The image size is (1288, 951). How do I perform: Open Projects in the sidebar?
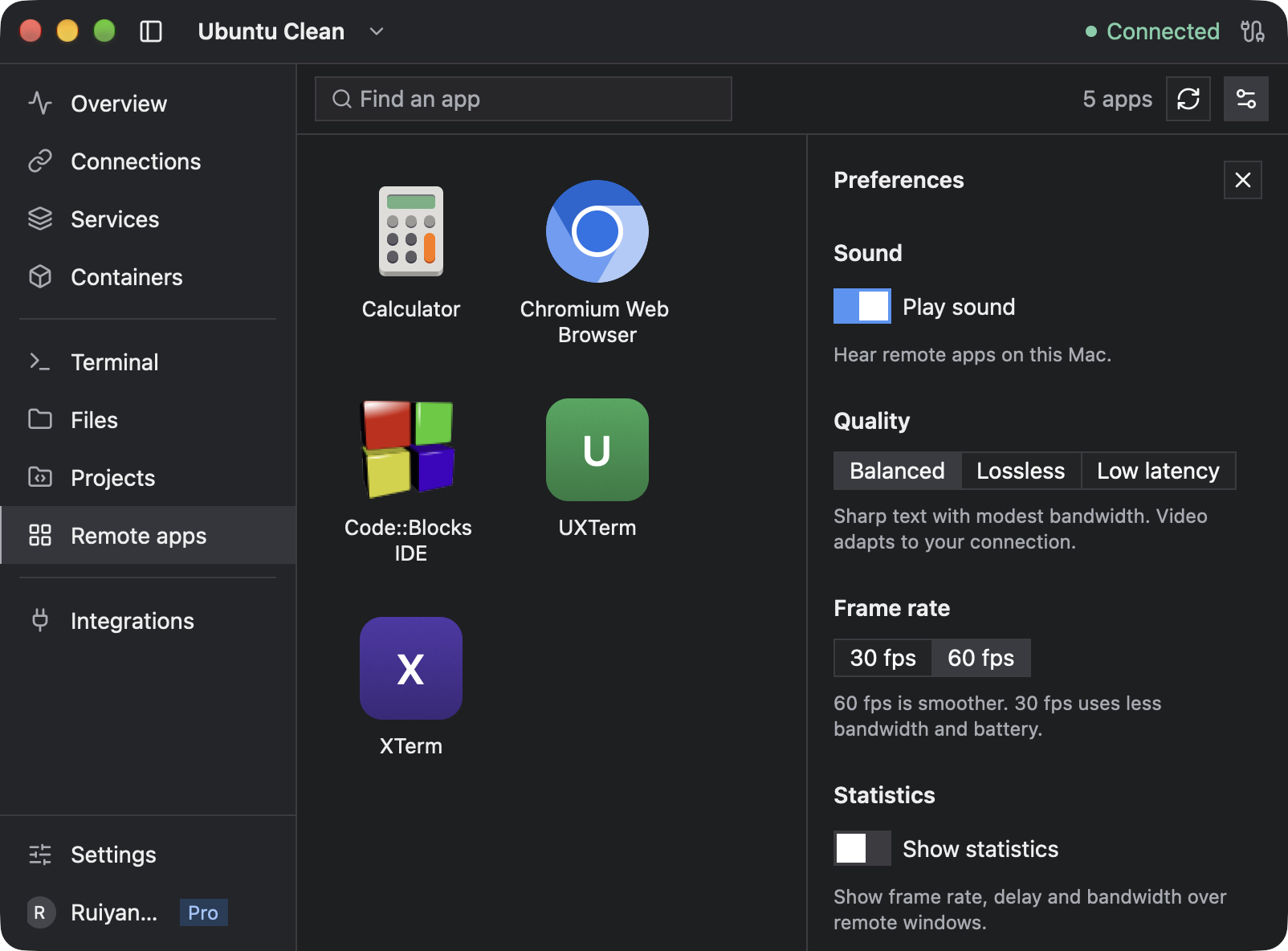click(149, 478)
